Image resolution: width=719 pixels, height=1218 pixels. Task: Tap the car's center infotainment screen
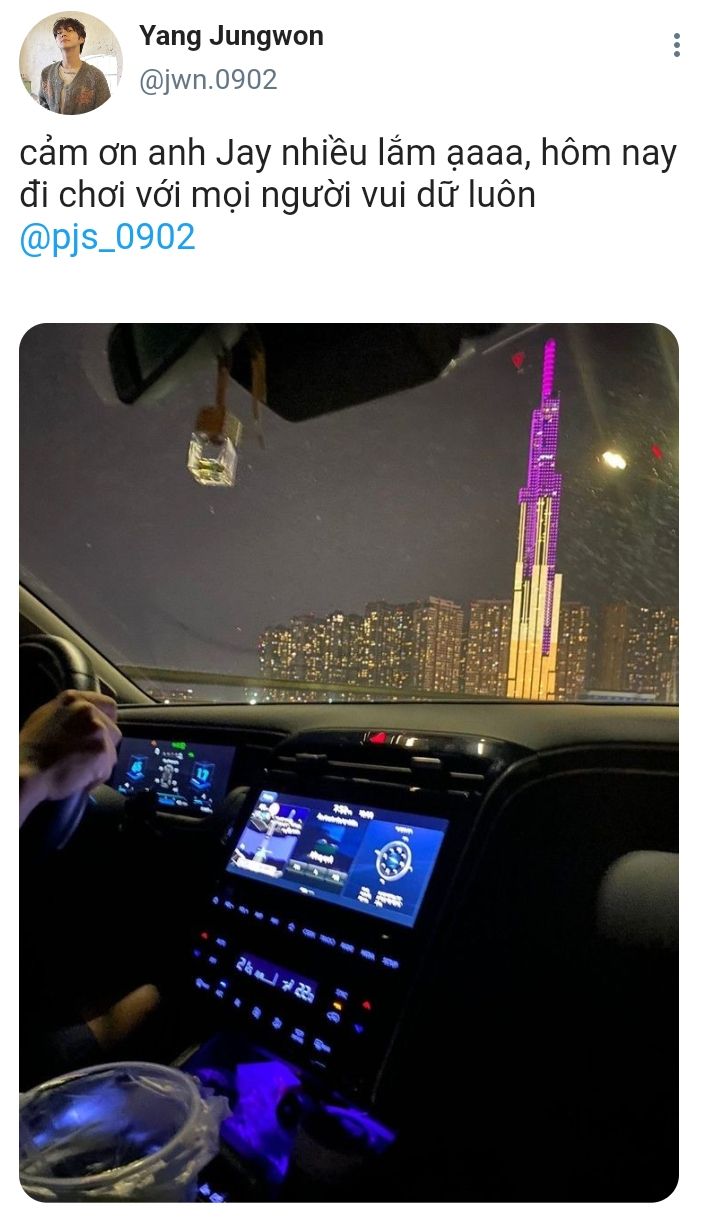[336, 855]
